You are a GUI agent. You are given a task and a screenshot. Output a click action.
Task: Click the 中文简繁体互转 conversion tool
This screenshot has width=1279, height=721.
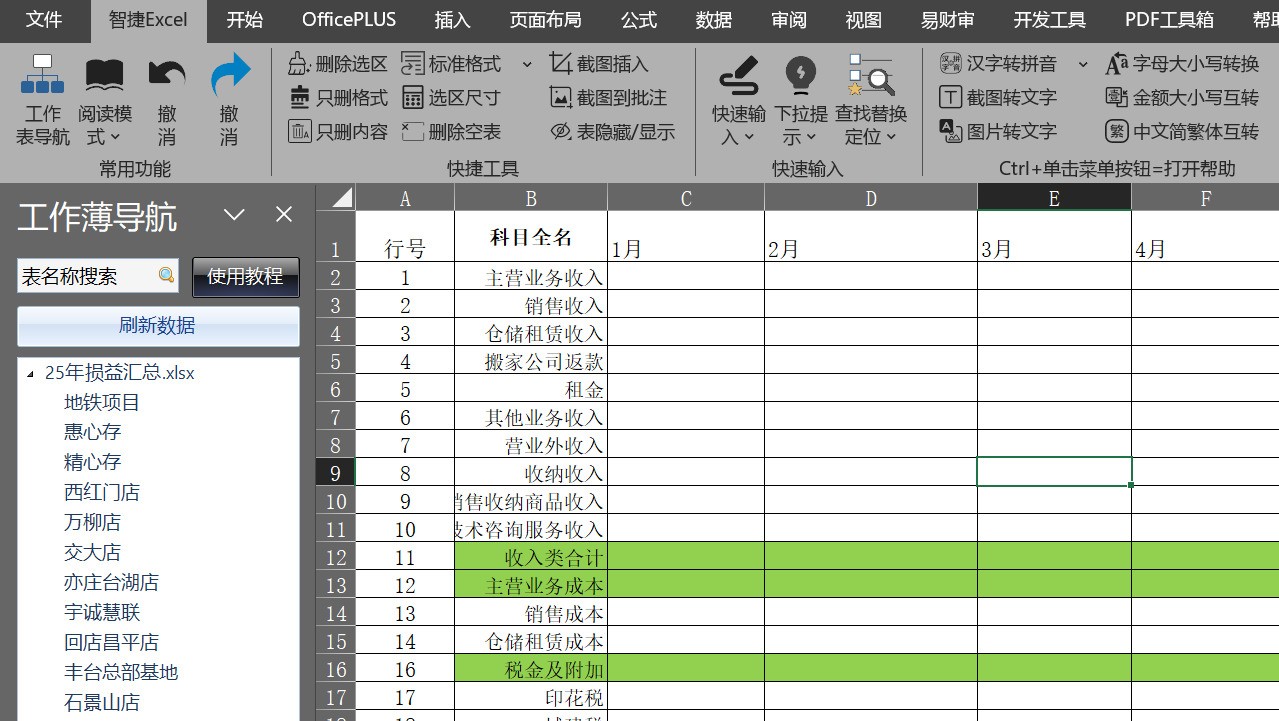coord(1182,131)
